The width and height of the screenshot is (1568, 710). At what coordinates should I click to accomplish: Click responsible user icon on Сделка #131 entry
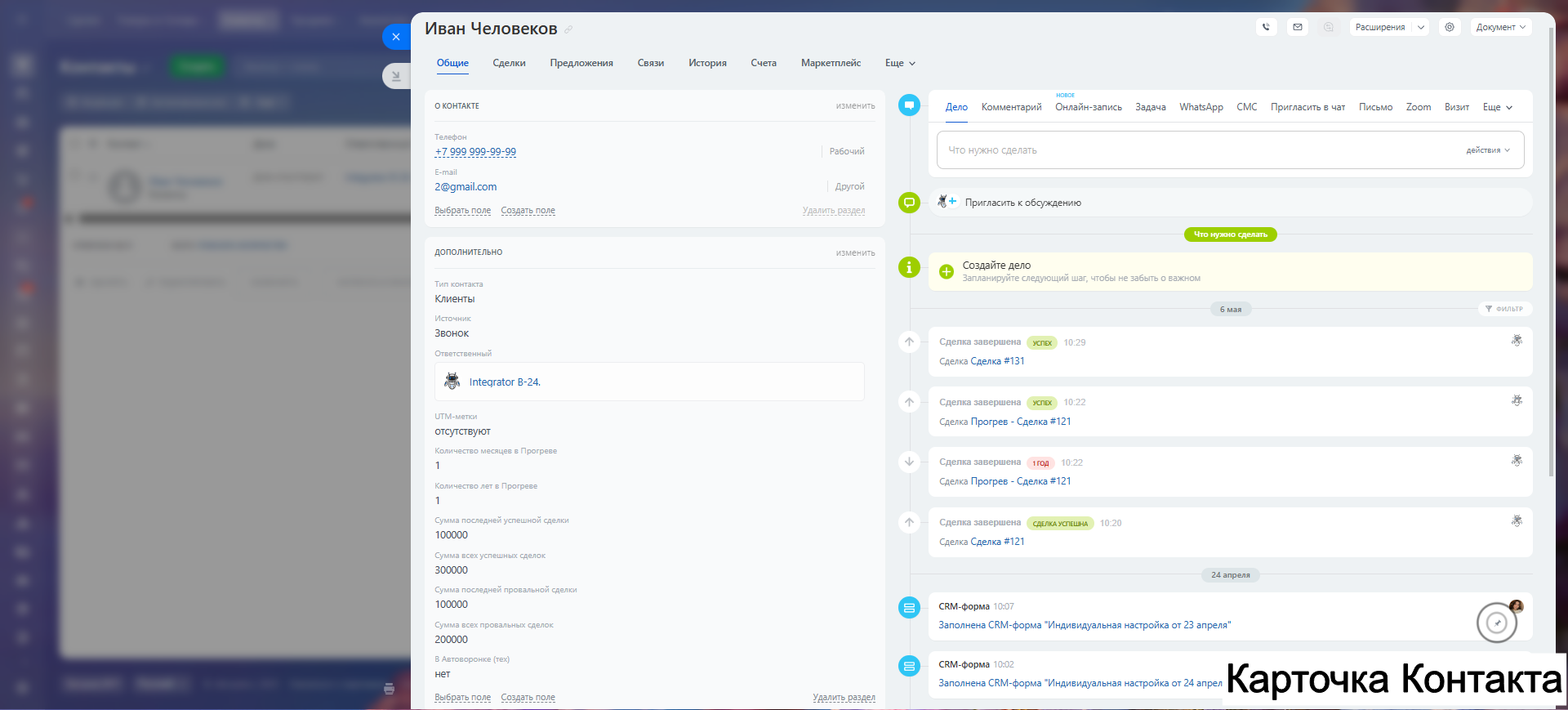(1517, 341)
